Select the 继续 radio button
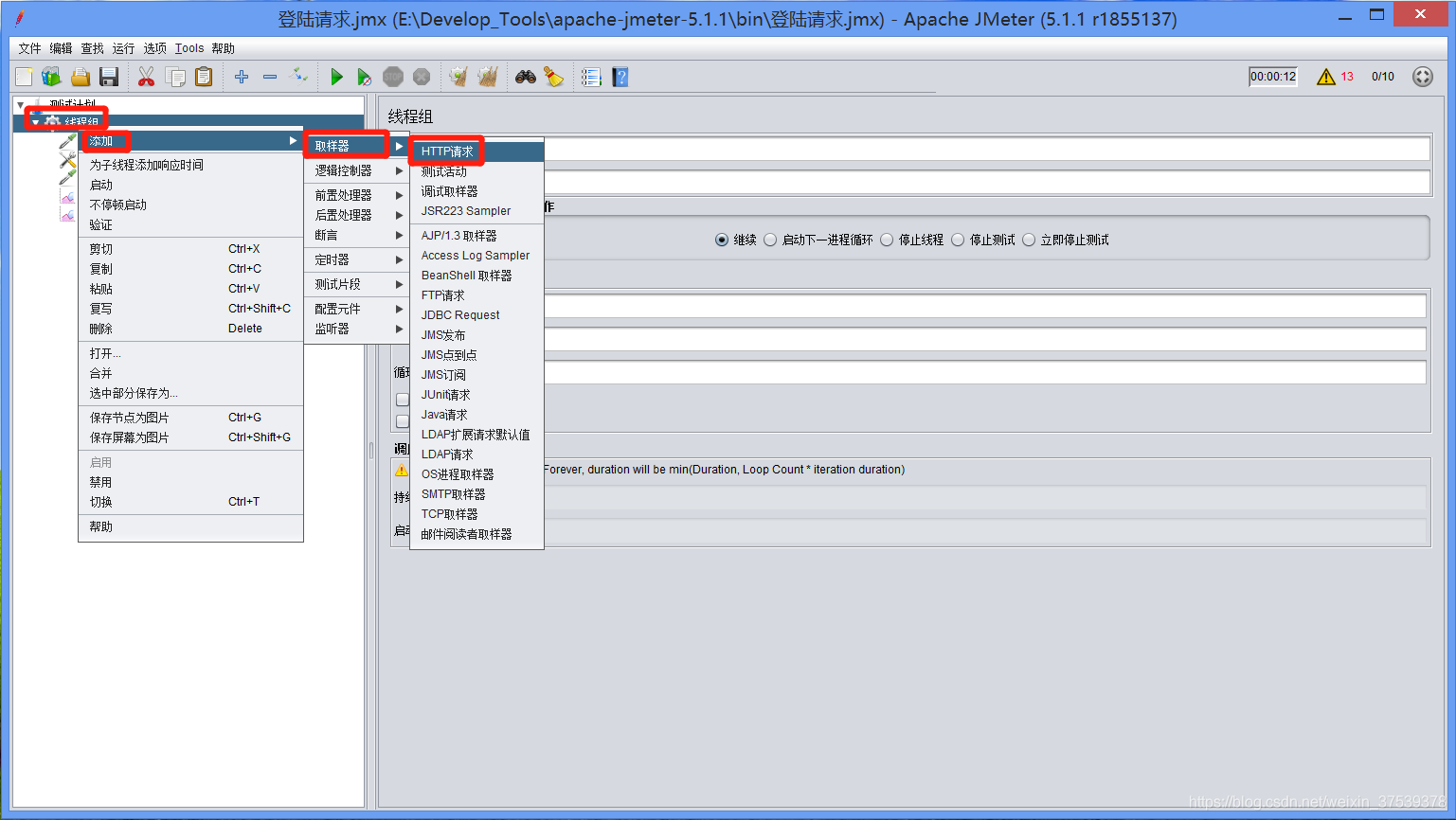Image resolution: width=1456 pixels, height=820 pixels. pyautogui.click(x=722, y=240)
